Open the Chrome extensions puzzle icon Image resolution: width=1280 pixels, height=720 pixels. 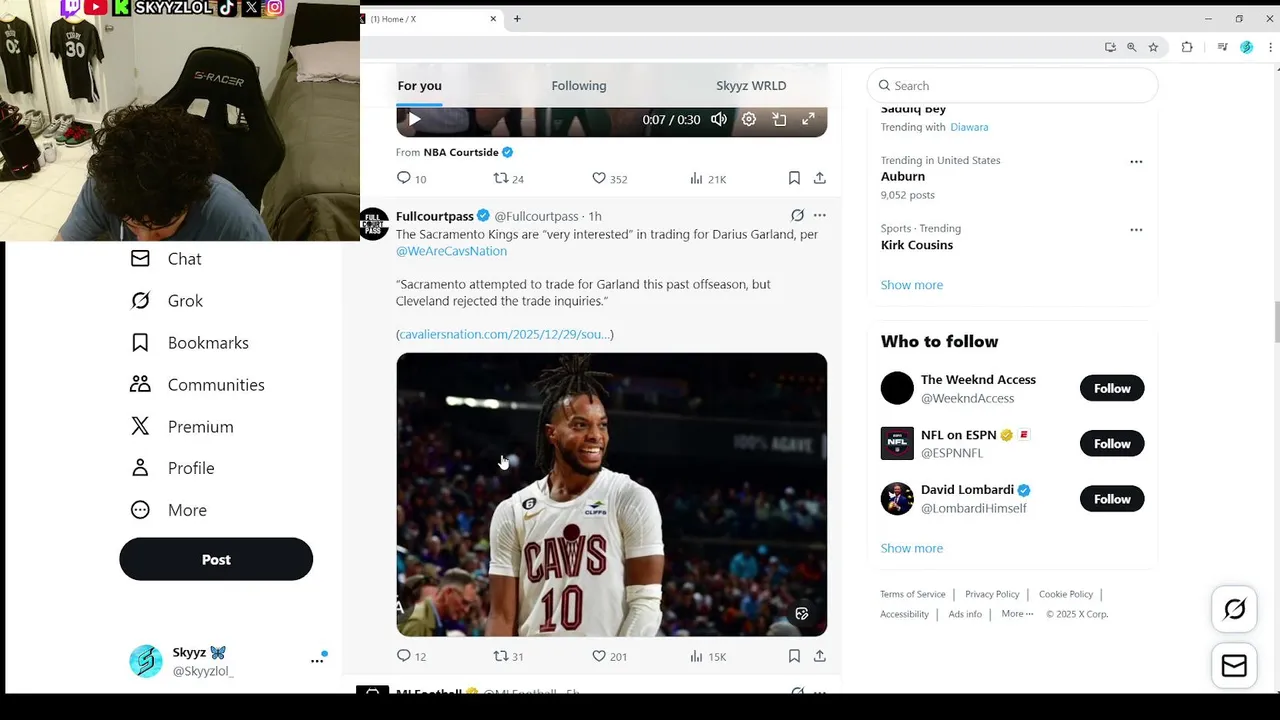click(1187, 47)
